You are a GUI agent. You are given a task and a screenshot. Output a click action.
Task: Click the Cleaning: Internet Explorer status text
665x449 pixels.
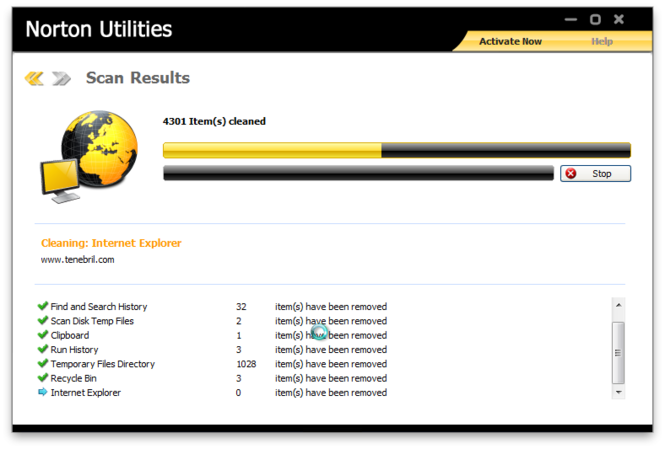[111, 243]
